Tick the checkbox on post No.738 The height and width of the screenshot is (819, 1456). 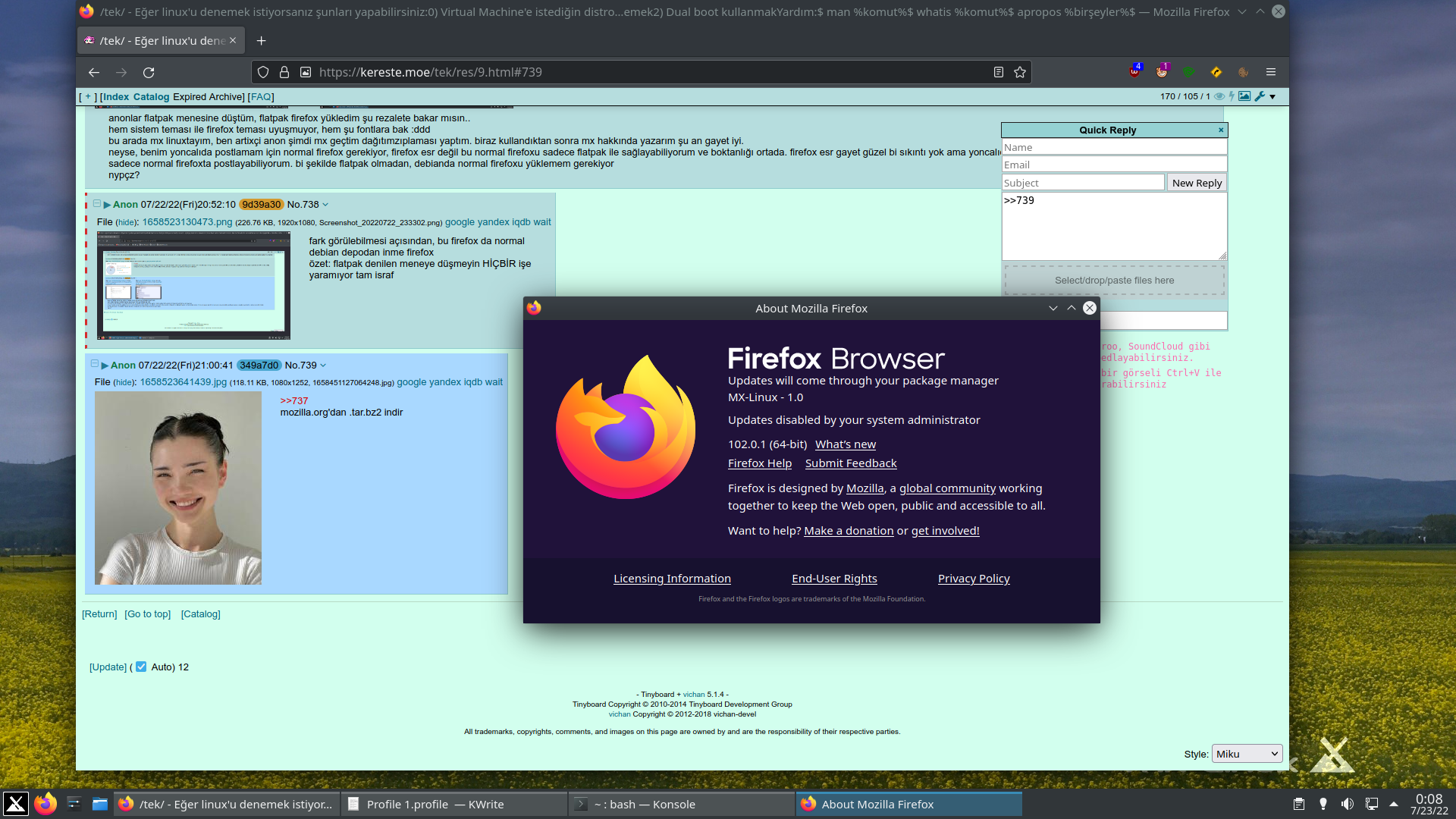(x=97, y=203)
